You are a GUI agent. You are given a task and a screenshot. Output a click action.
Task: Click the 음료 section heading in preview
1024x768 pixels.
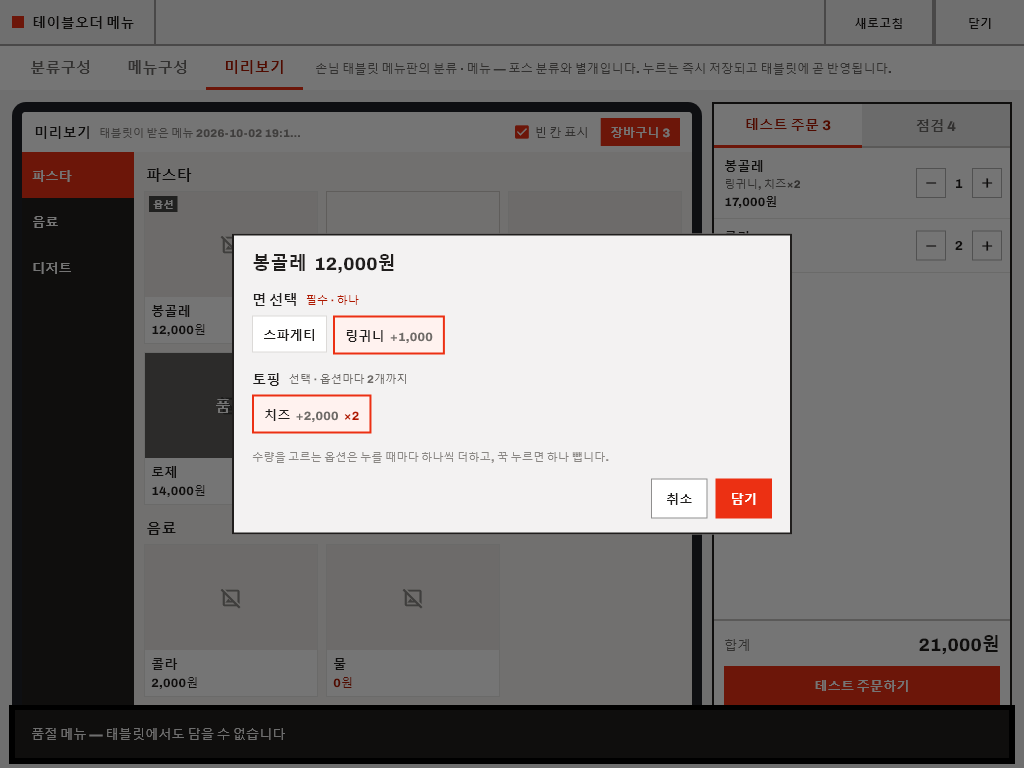(161, 528)
